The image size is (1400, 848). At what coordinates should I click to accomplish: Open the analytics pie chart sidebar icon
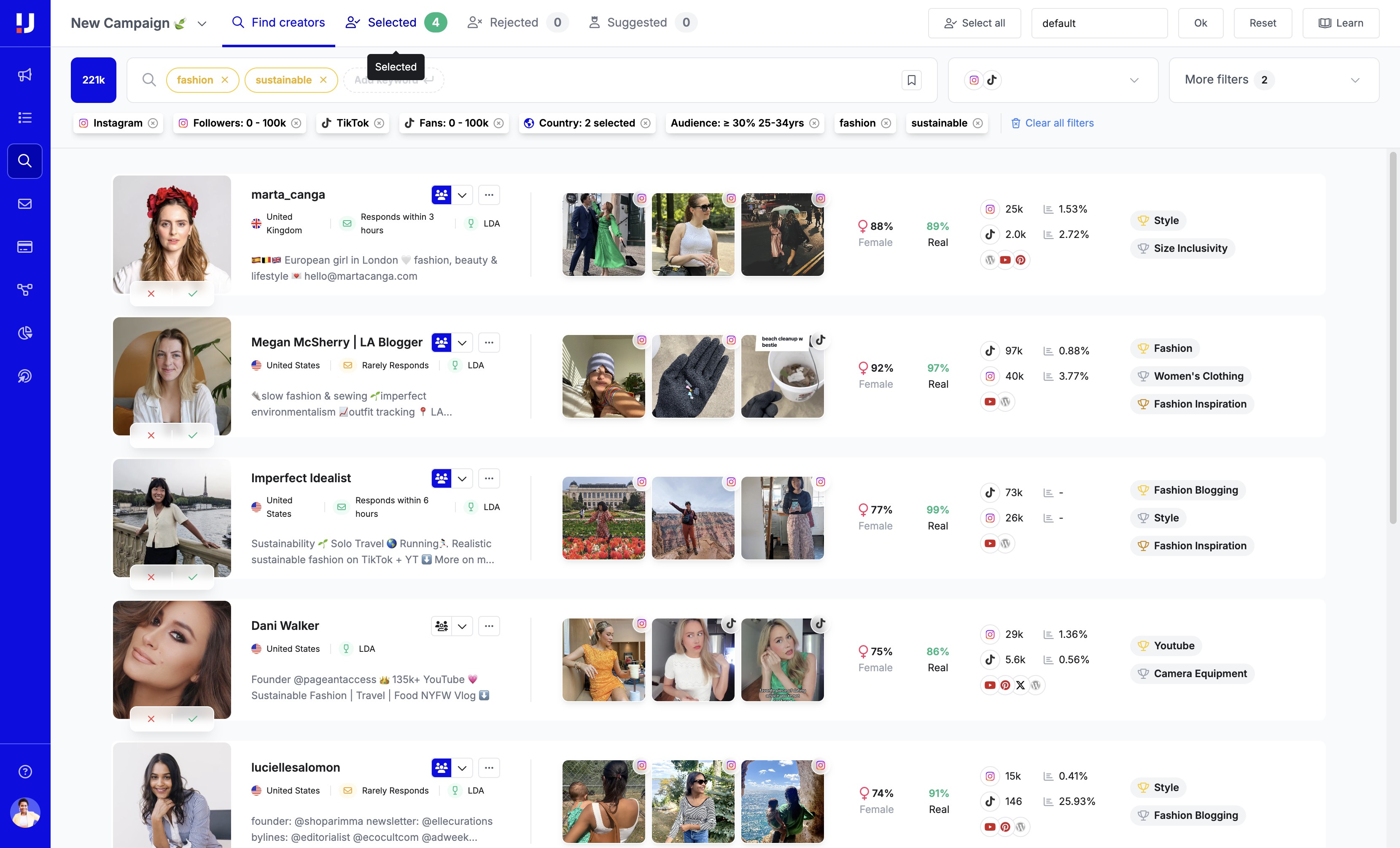[25, 333]
